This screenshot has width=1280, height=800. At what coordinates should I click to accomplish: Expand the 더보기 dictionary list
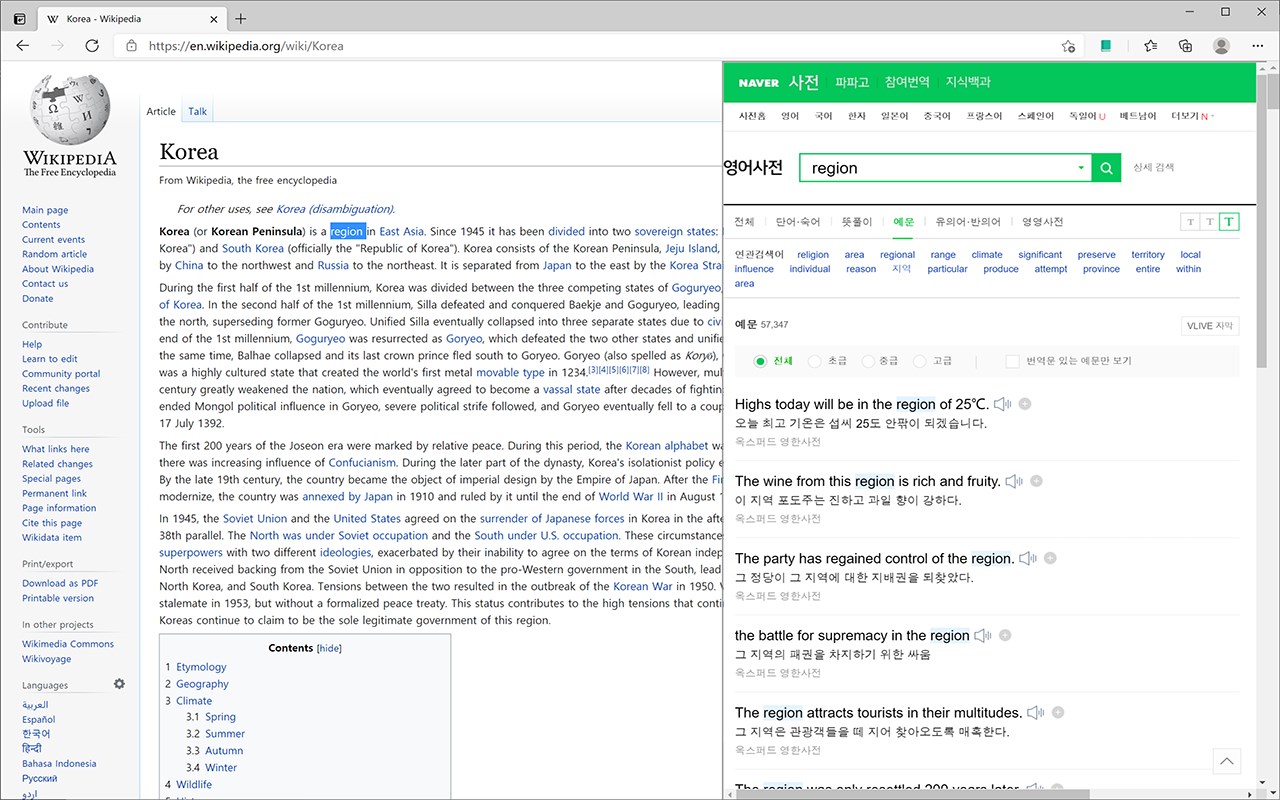coord(1192,116)
